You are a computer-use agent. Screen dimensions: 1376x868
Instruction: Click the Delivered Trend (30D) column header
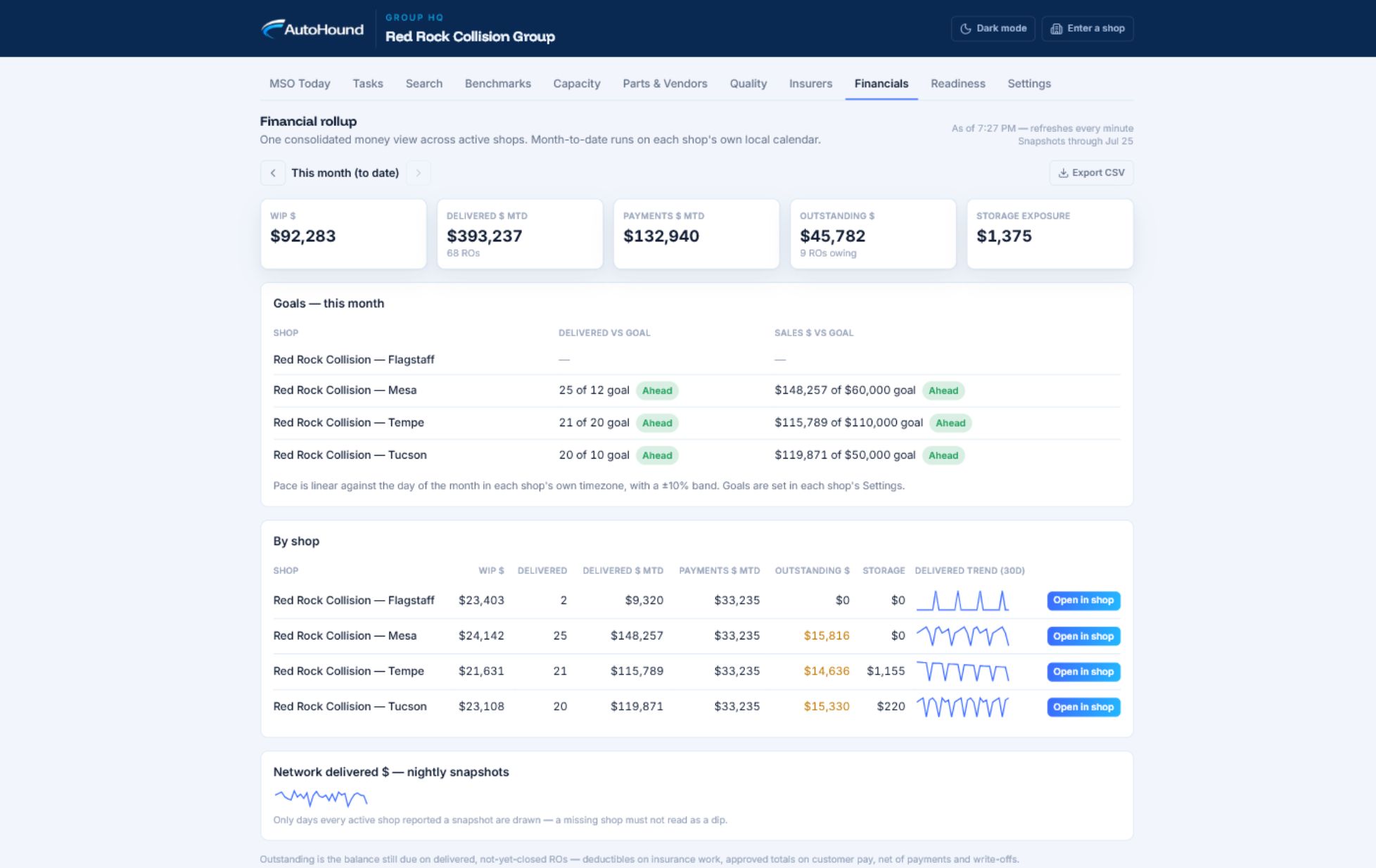[x=969, y=570]
